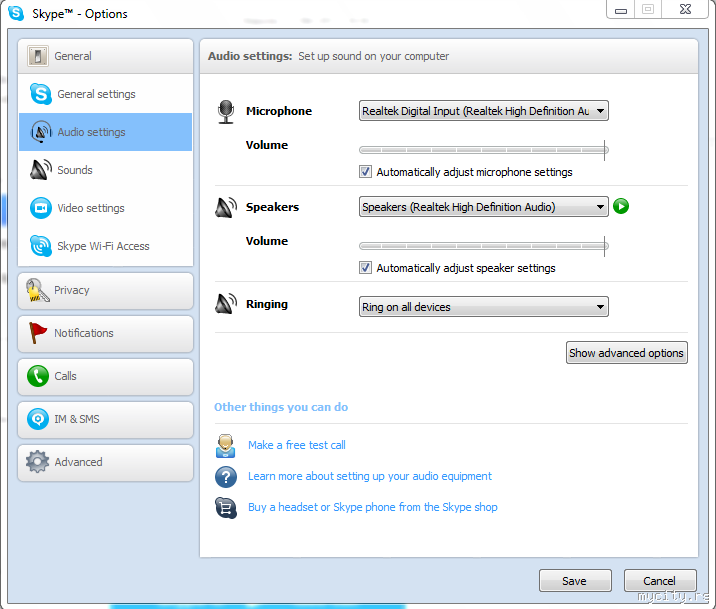Open Video settings page
Viewport: 716px width, 609px height.
pyautogui.click(x=105, y=208)
